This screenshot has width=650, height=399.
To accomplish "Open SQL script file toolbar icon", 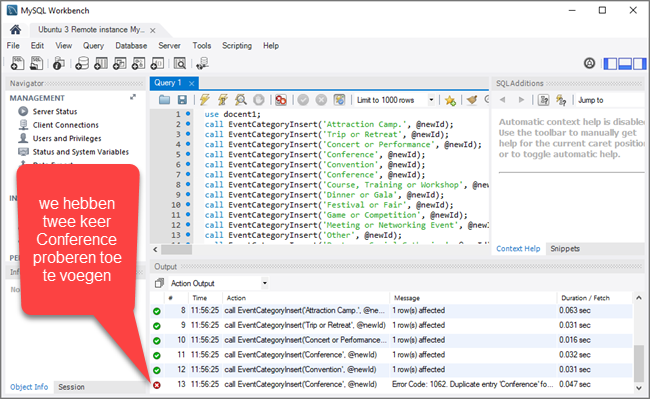I will click(36, 63).
